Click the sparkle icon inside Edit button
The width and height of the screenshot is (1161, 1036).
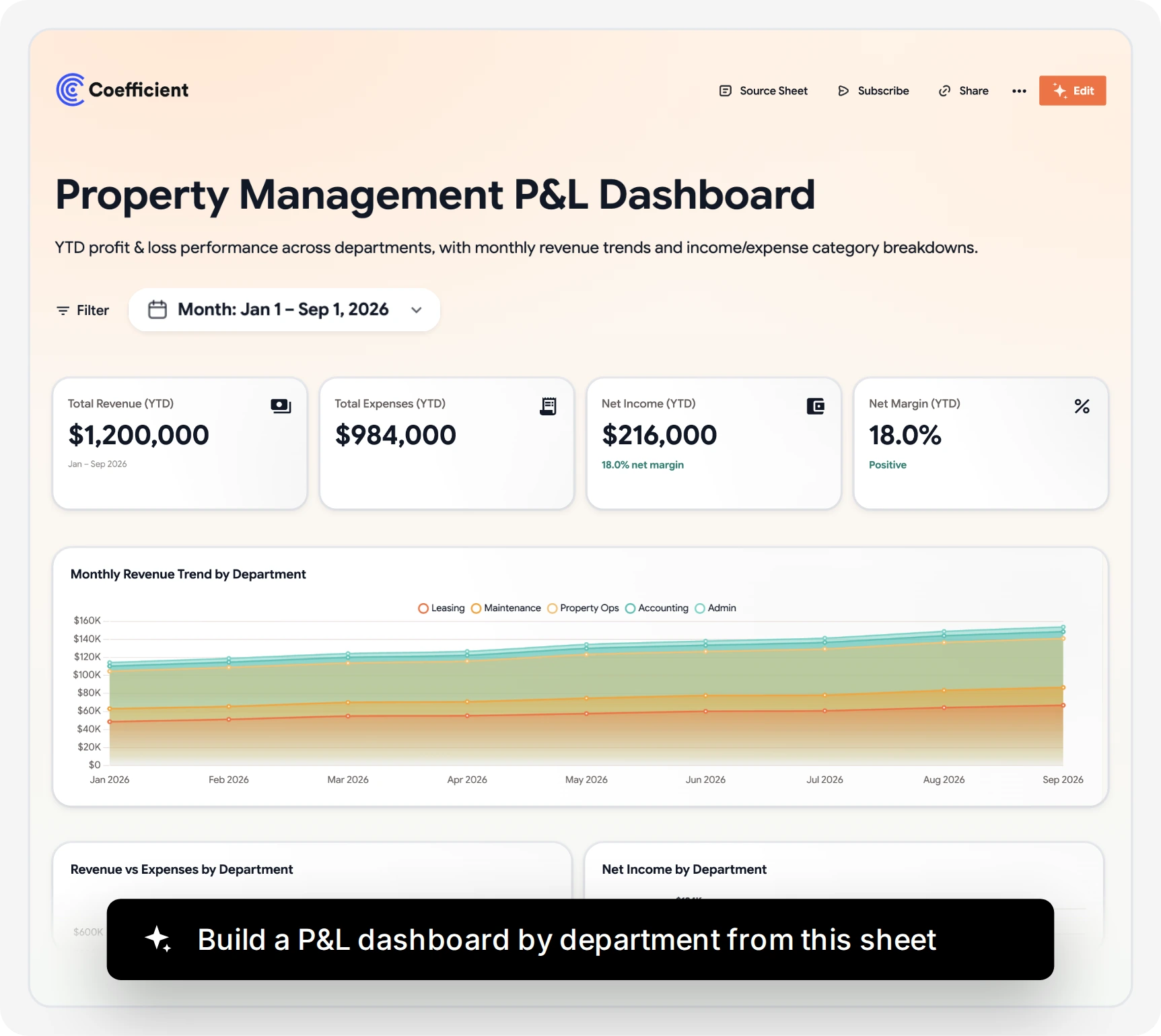[1060, 91]
